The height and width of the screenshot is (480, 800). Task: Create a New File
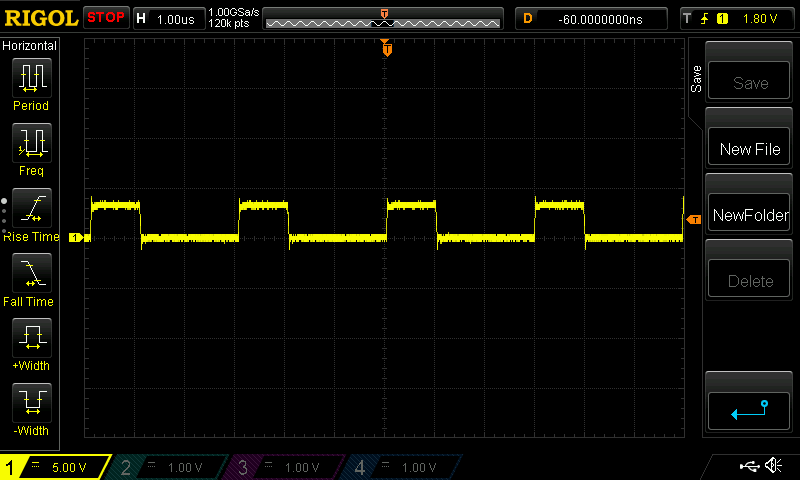pyautogui.click(x=749, y=146)
